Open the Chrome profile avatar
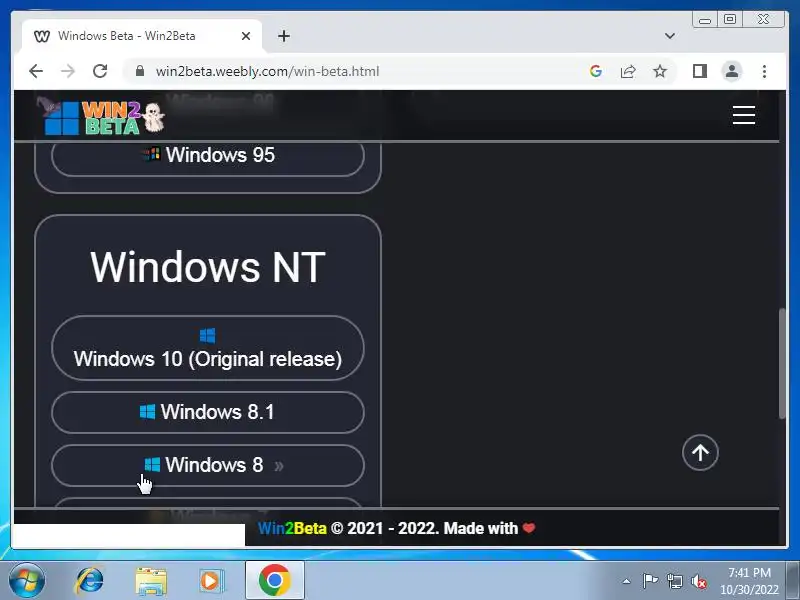Screen dimensions: 800x600 (x=732, y=71)
